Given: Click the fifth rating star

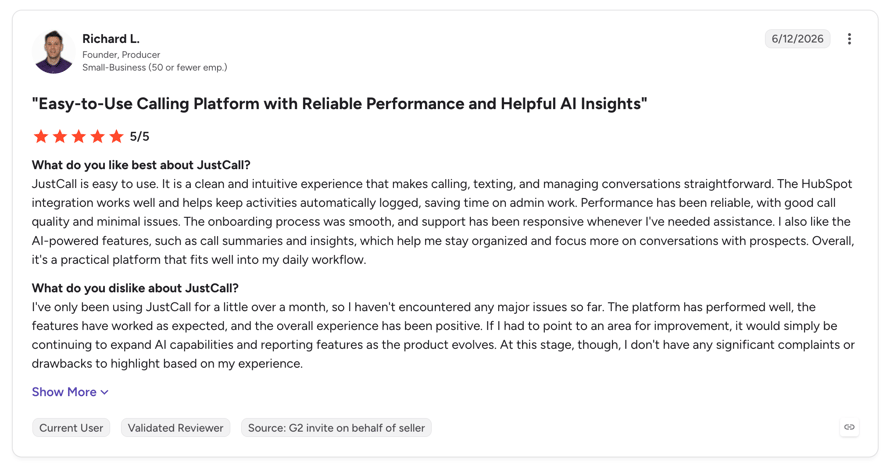Looking at the screenshot, I should tap(116, 136).
